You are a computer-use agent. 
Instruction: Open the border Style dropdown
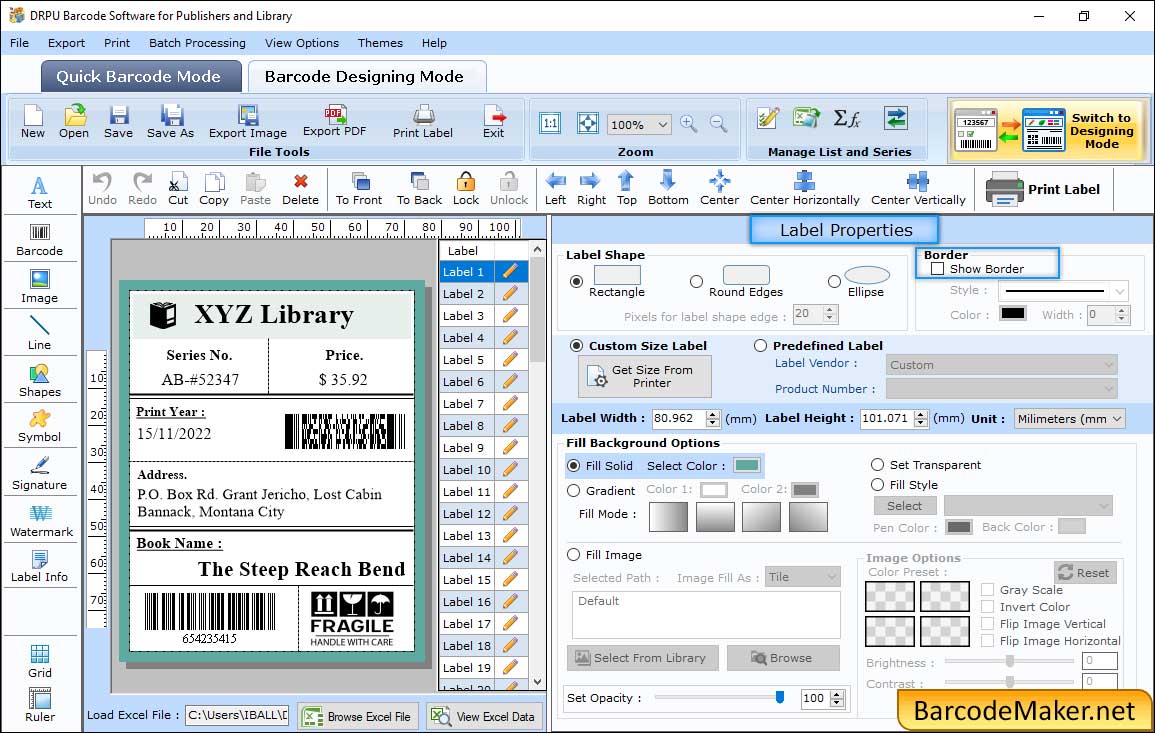pyautogui.click(x=1063, y=291)
